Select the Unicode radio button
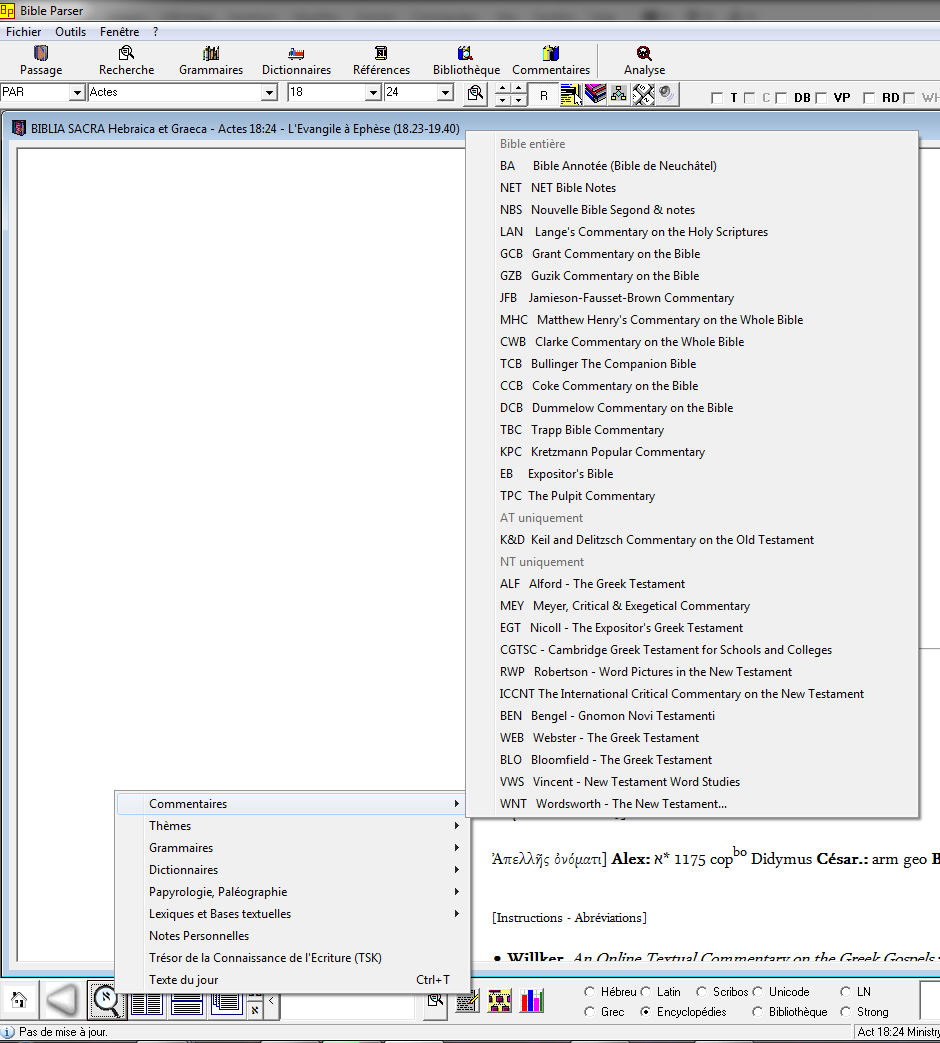The image size is (940, 1043). pos(757,992)
